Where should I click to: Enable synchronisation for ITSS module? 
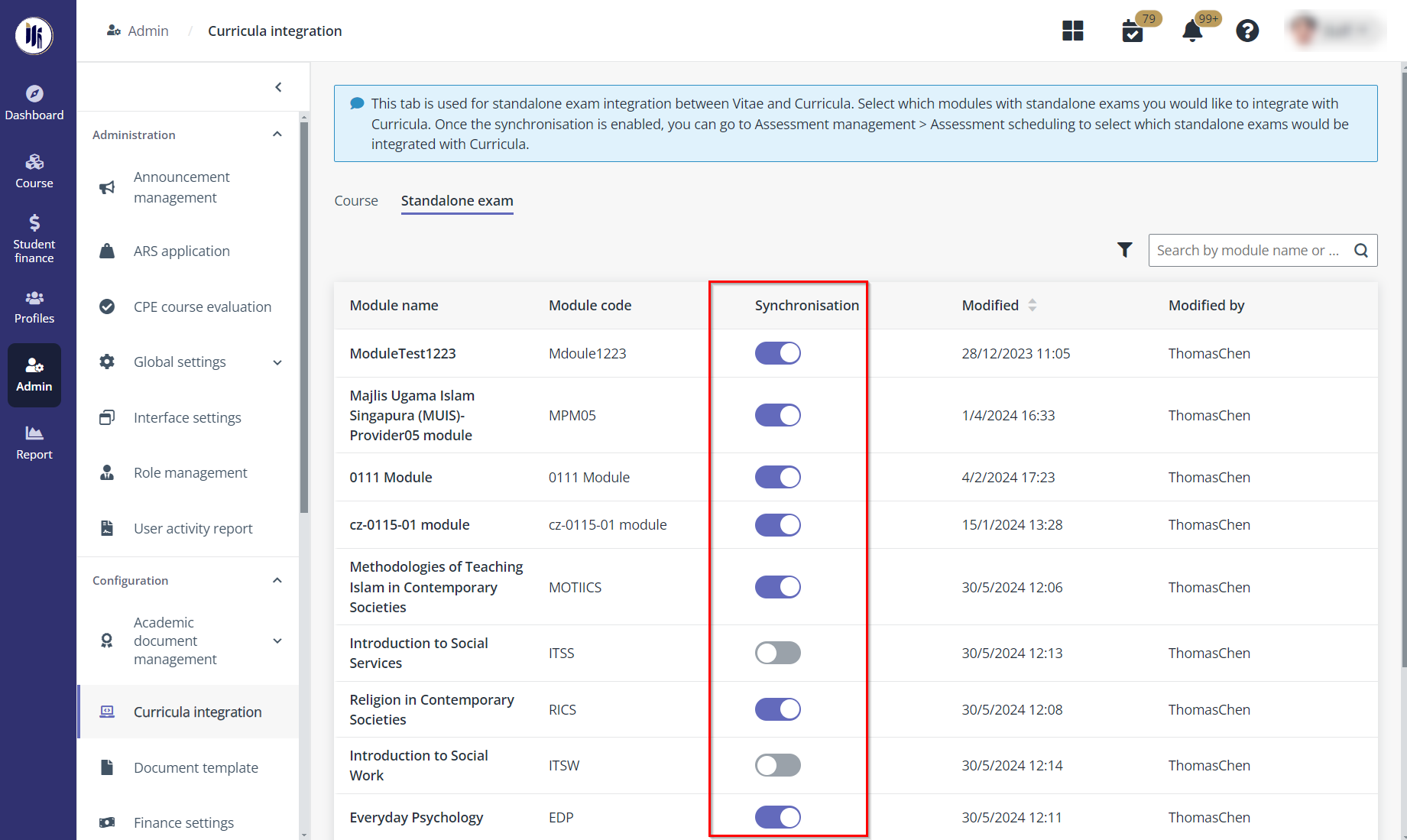(x=777, y=653)
